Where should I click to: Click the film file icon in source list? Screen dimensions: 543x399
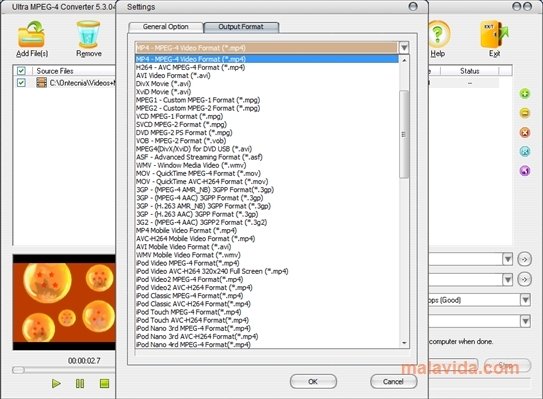click(42, 82)
